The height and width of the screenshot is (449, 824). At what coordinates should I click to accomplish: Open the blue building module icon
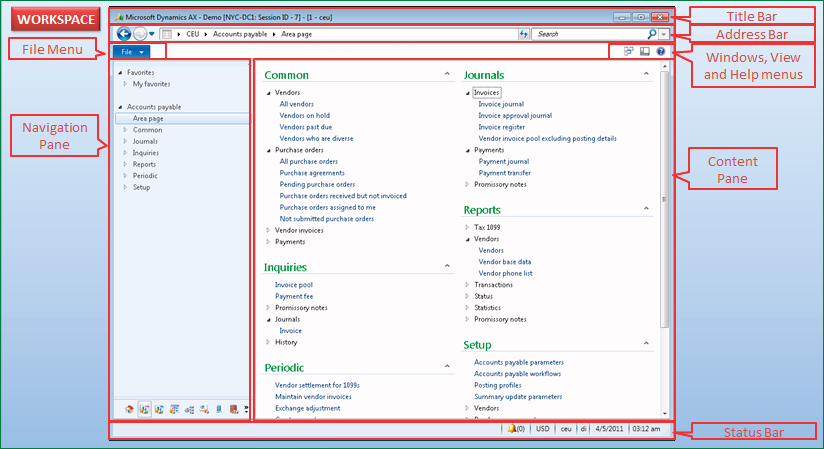[x=219, y=409]
